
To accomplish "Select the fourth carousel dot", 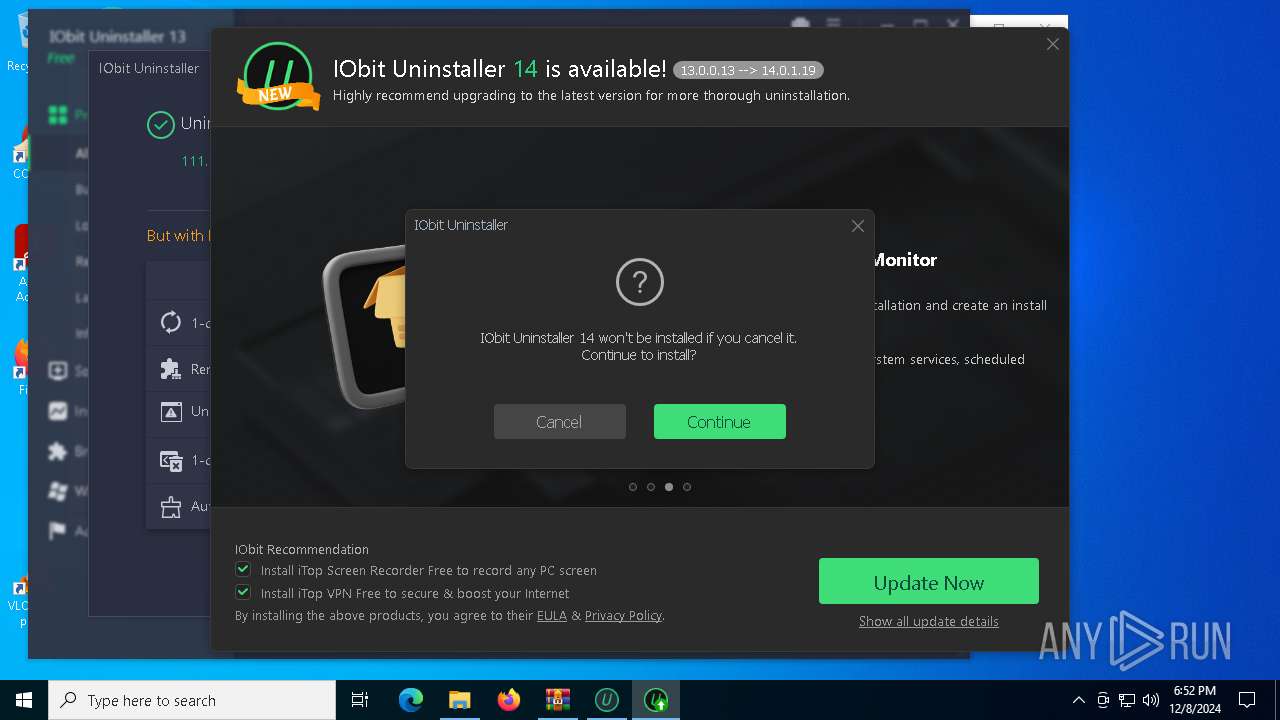I will click(x=687, y=487).
